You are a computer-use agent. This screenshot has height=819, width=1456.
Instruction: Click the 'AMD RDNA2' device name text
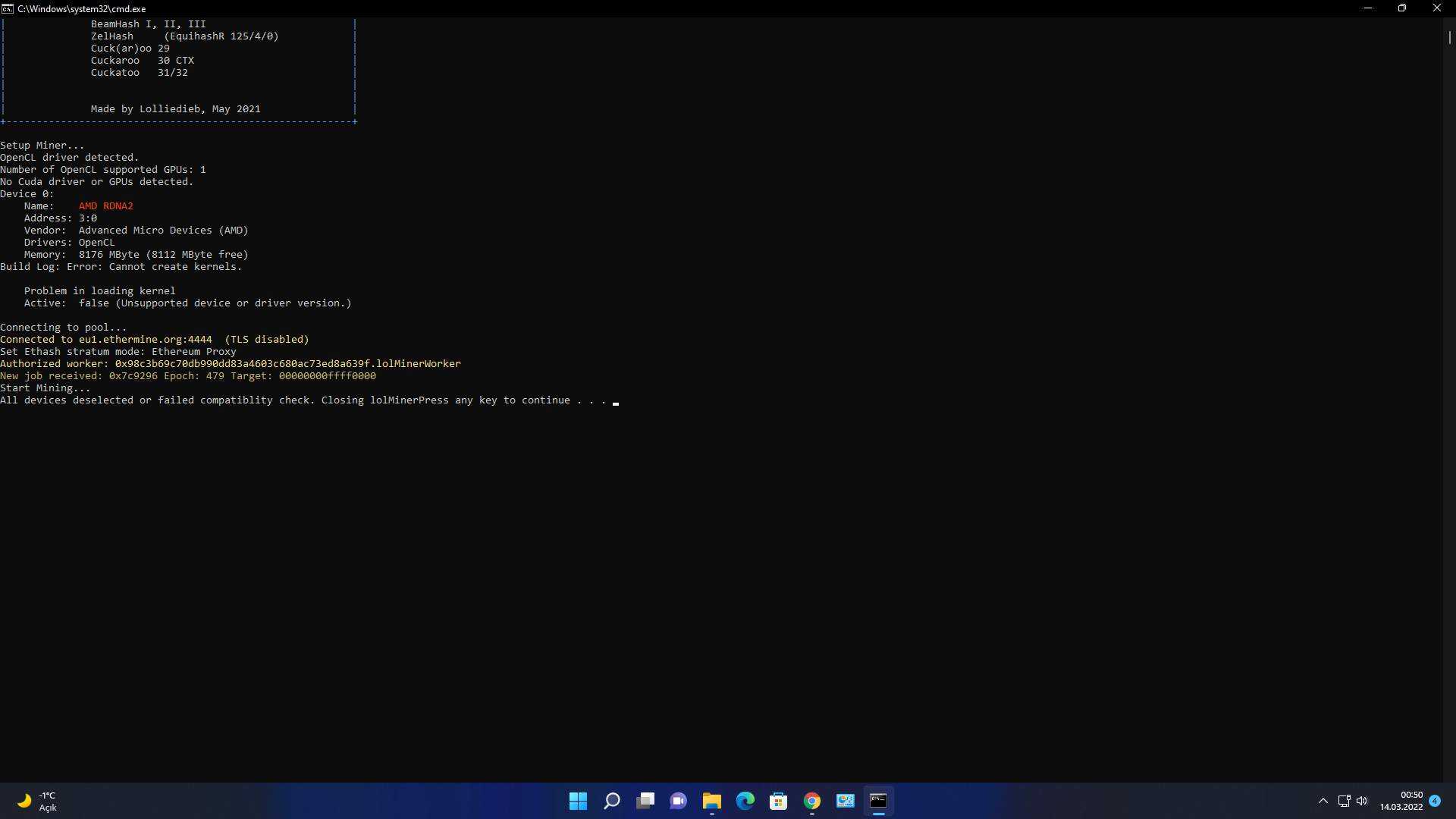click(x=106, y=206)
